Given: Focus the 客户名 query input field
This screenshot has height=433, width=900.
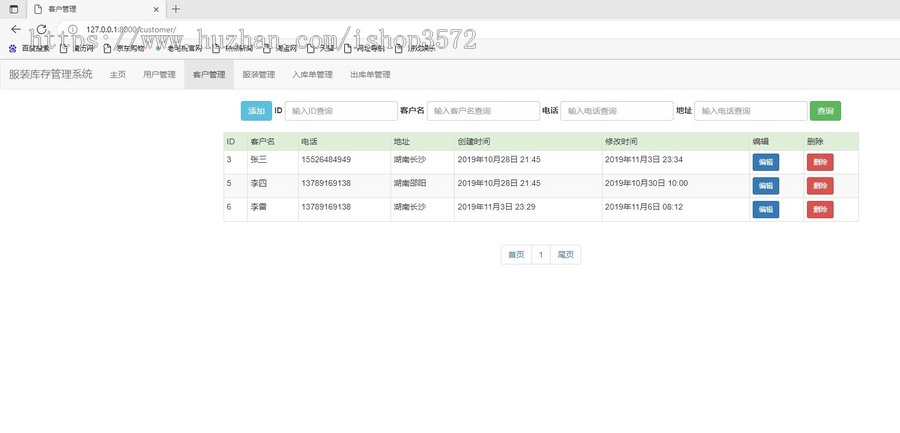Looking at the screenshot, I should point(483,111).
